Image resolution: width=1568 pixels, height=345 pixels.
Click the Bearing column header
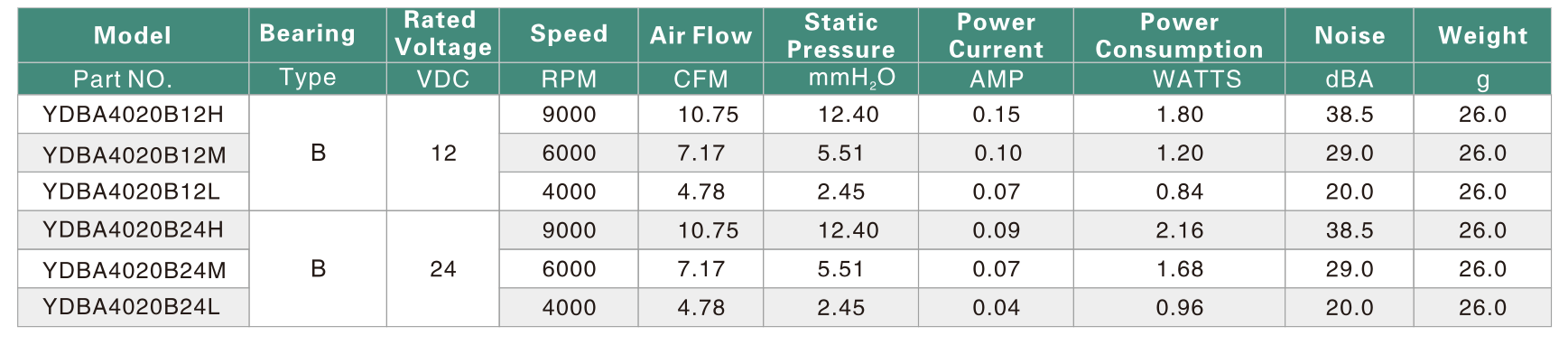(x=308, y=34)
